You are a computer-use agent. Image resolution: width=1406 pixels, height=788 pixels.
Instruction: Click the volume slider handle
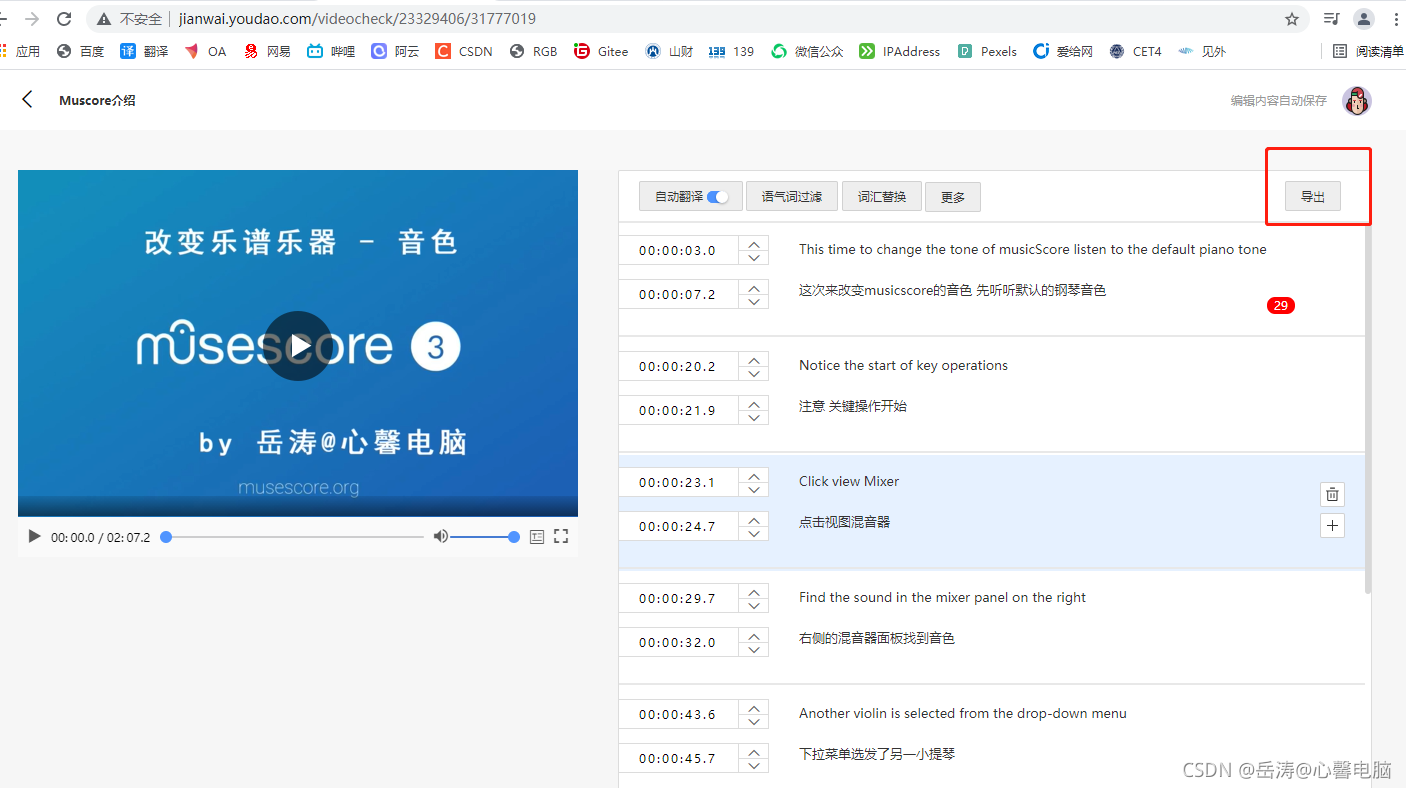(x=514, y=537)
